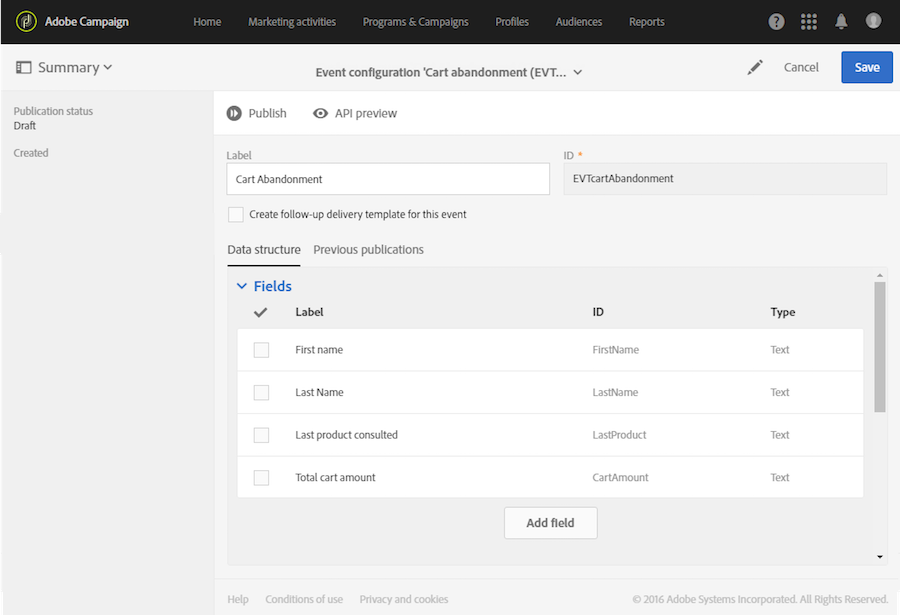This screenshot has width=900, height=615.
Task: Enable follow-up delivery template checkbox
Action: (x=236, y=214)
